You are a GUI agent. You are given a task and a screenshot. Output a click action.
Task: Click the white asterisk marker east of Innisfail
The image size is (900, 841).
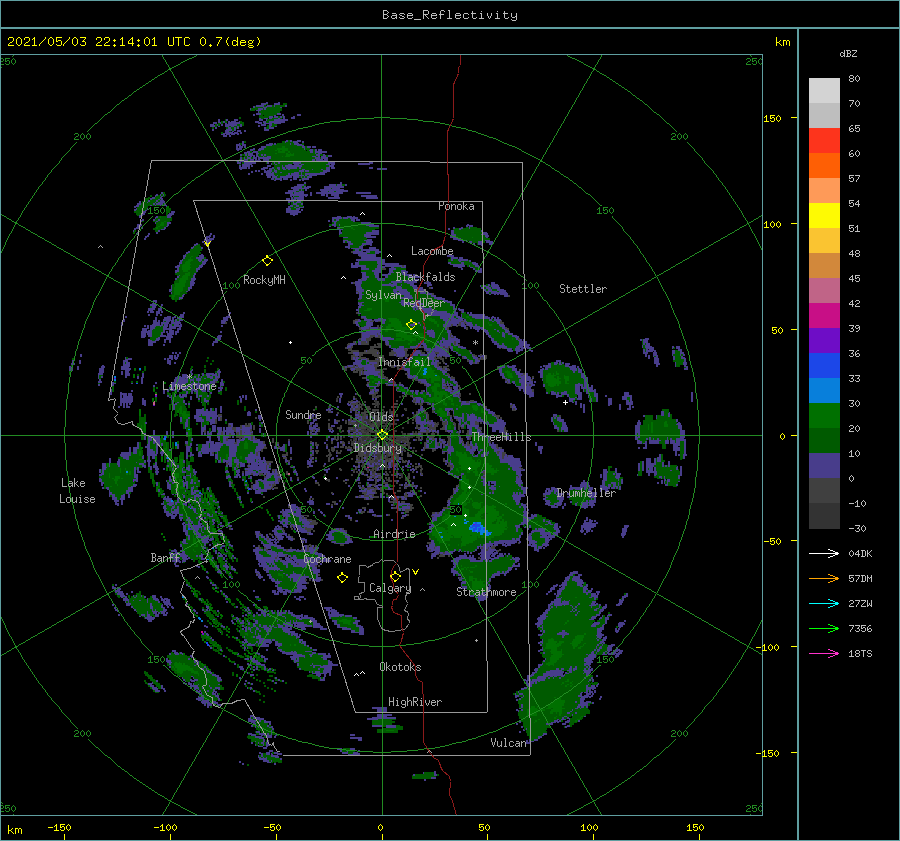[475, 343]
